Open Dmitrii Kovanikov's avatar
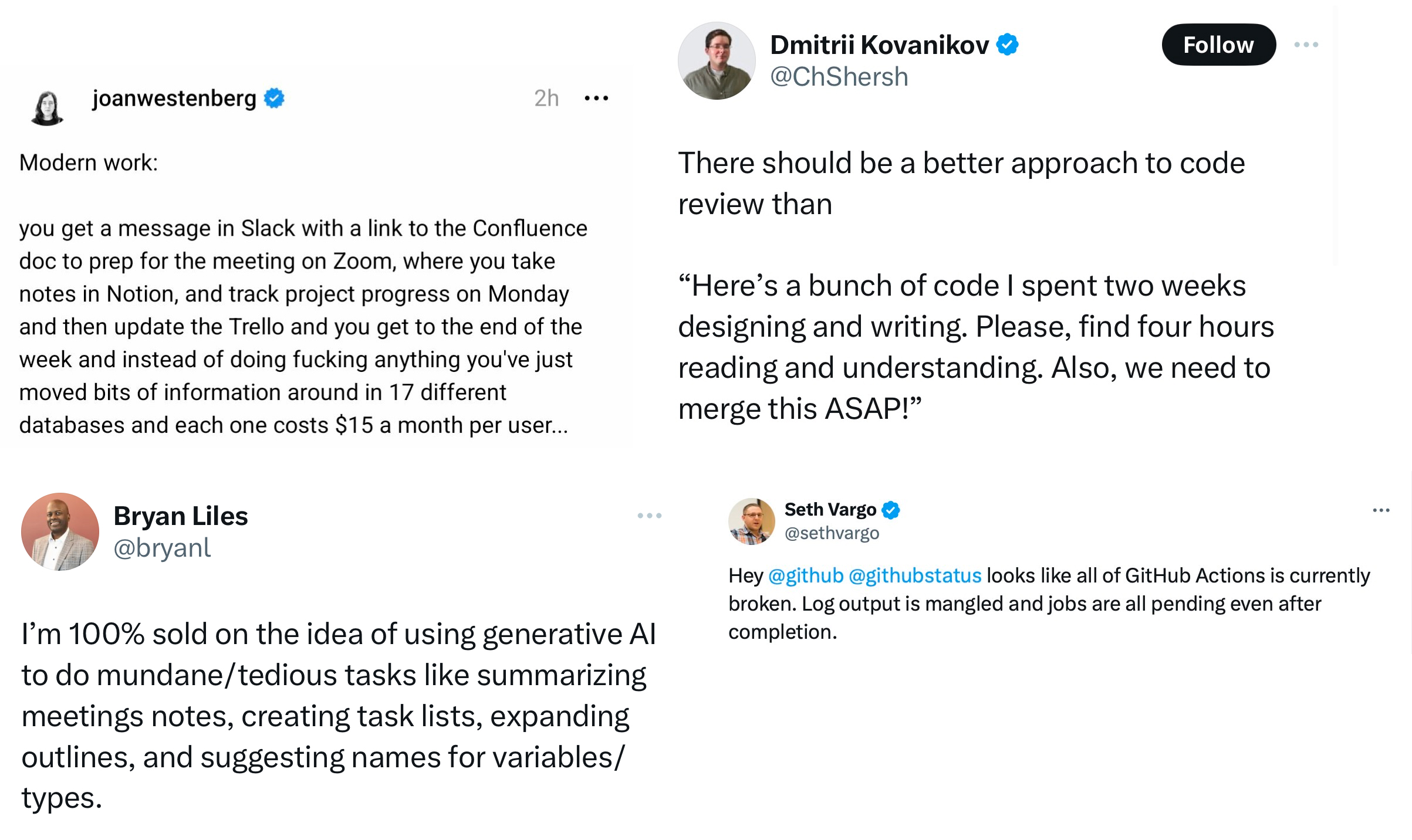The width and height of the screenshot is (1412, 840). 717,60
